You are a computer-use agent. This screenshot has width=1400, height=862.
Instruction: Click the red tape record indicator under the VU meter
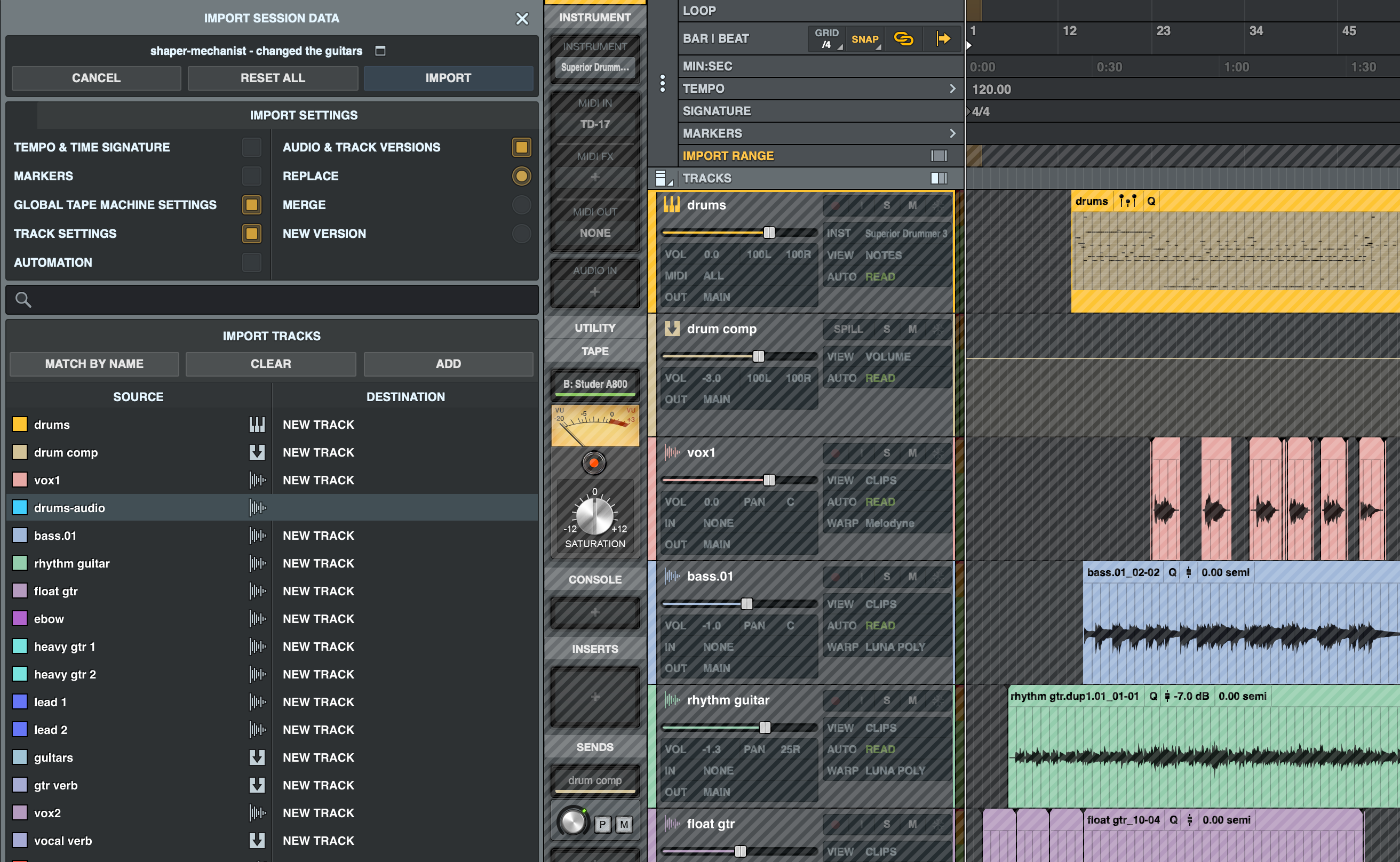tap(594, 463)
